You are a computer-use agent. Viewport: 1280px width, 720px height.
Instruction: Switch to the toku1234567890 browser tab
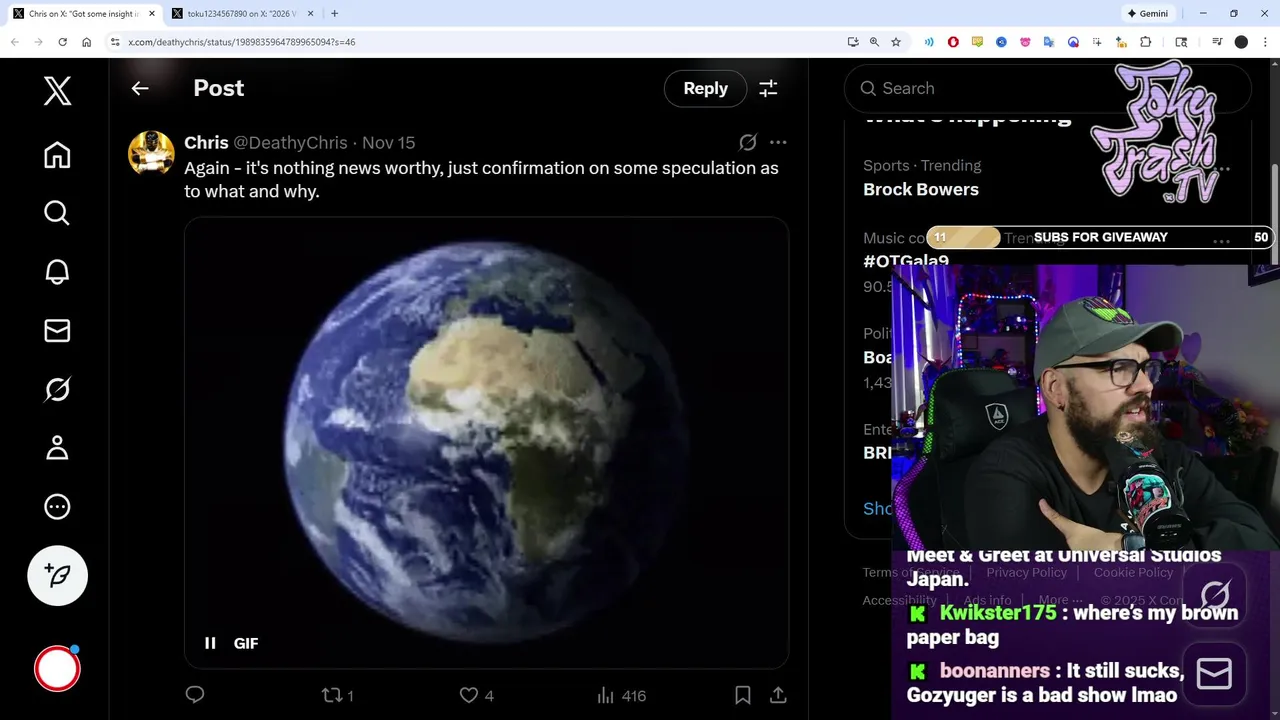pyautogui.click(x=243, y=13)
